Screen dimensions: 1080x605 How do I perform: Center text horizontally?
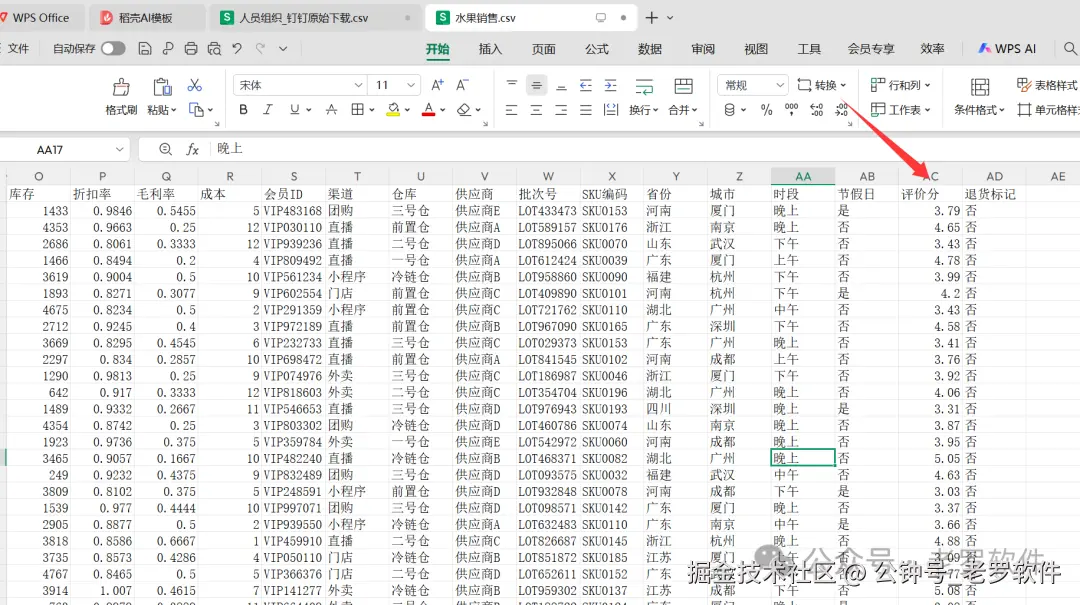coord(536,110)
